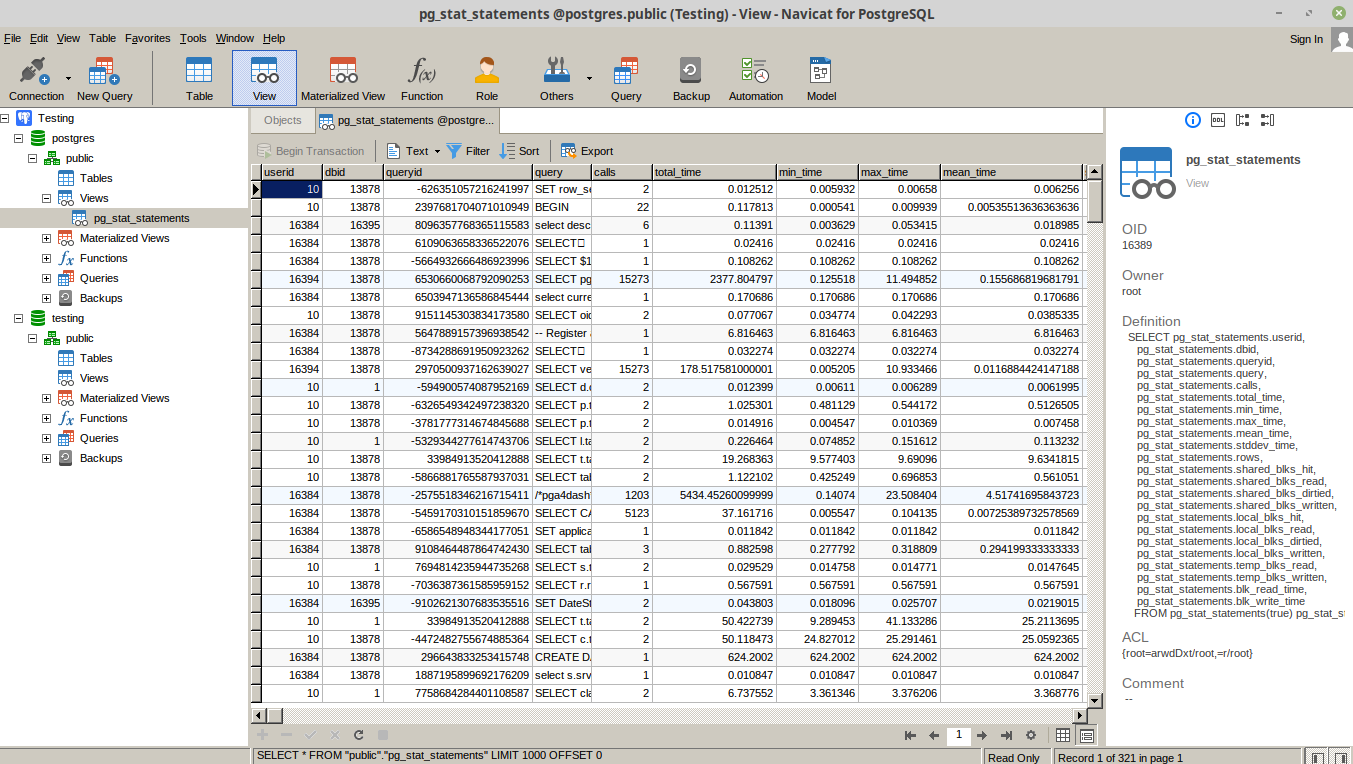Viewport: 1353px width, 764px height.
Task: Click Begin Transaction button
Action: point(311,151)
